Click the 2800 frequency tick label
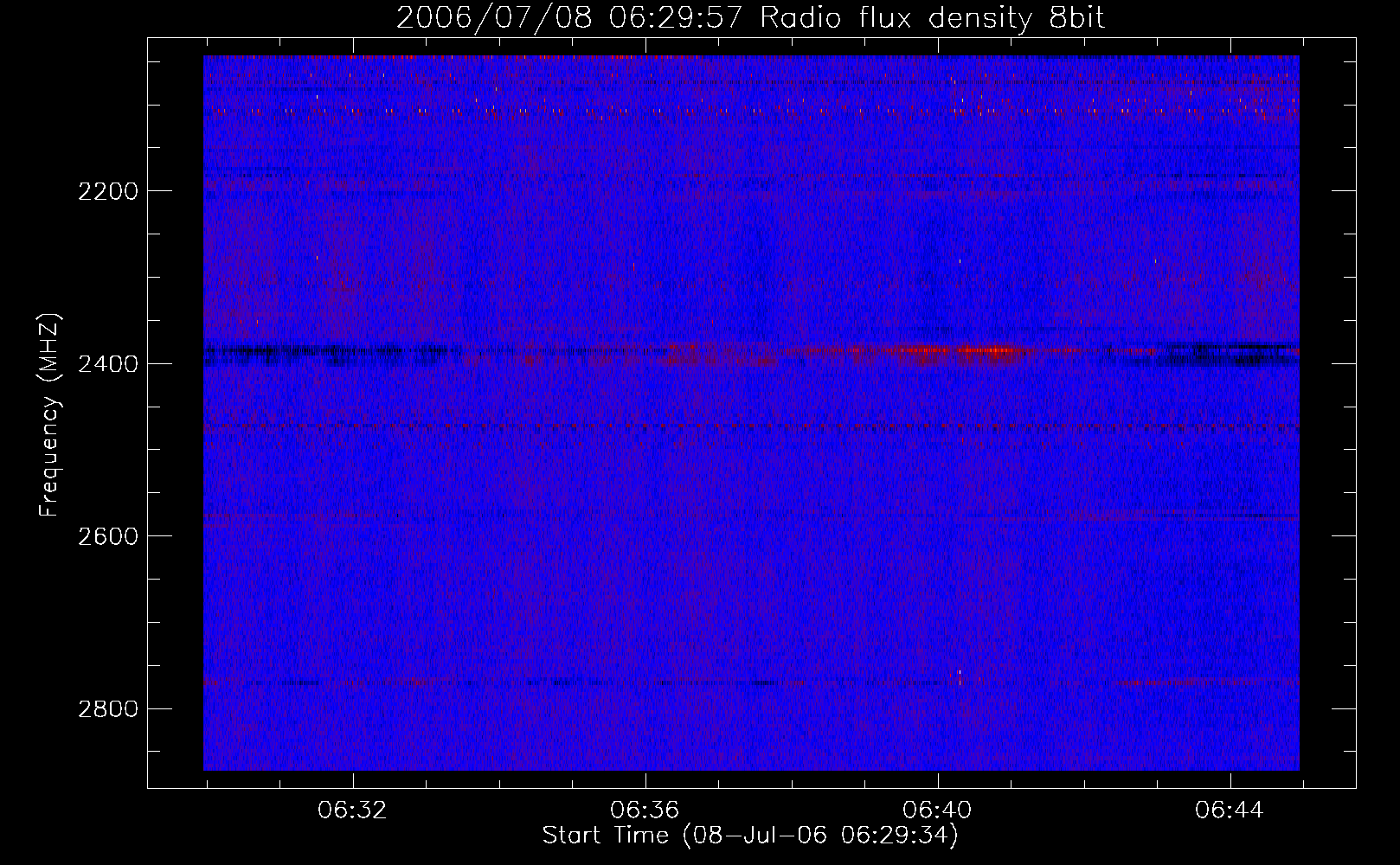Image resolution: width=1400 pixels, height=865 pixels. click(108, 709)
